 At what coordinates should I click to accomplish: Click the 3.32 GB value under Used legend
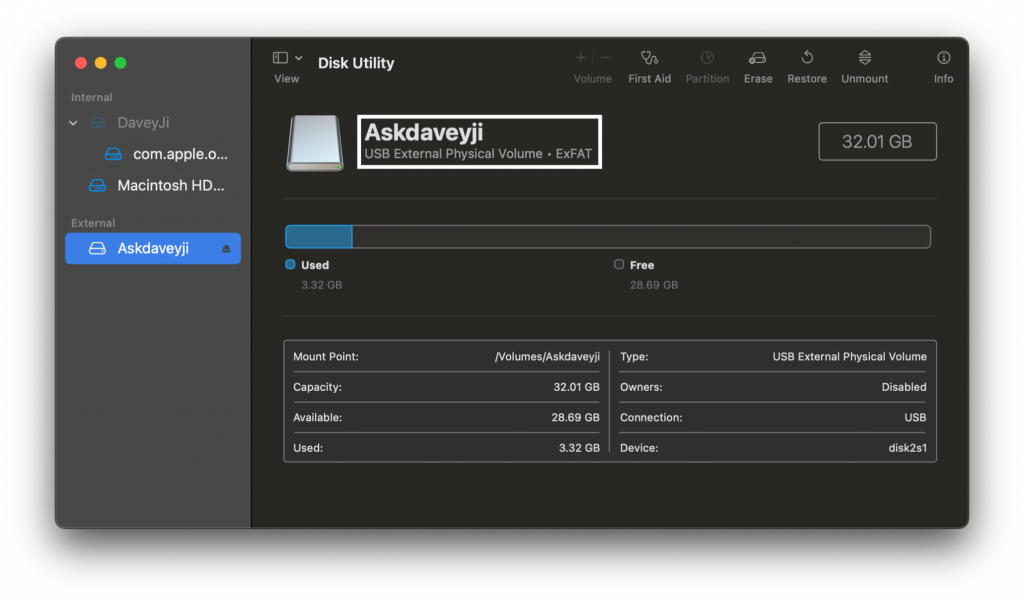(321, 285)
